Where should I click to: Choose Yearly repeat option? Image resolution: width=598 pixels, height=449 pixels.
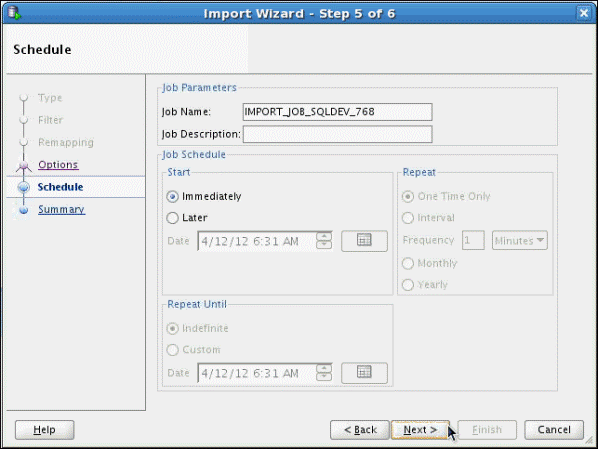[425, 285]
